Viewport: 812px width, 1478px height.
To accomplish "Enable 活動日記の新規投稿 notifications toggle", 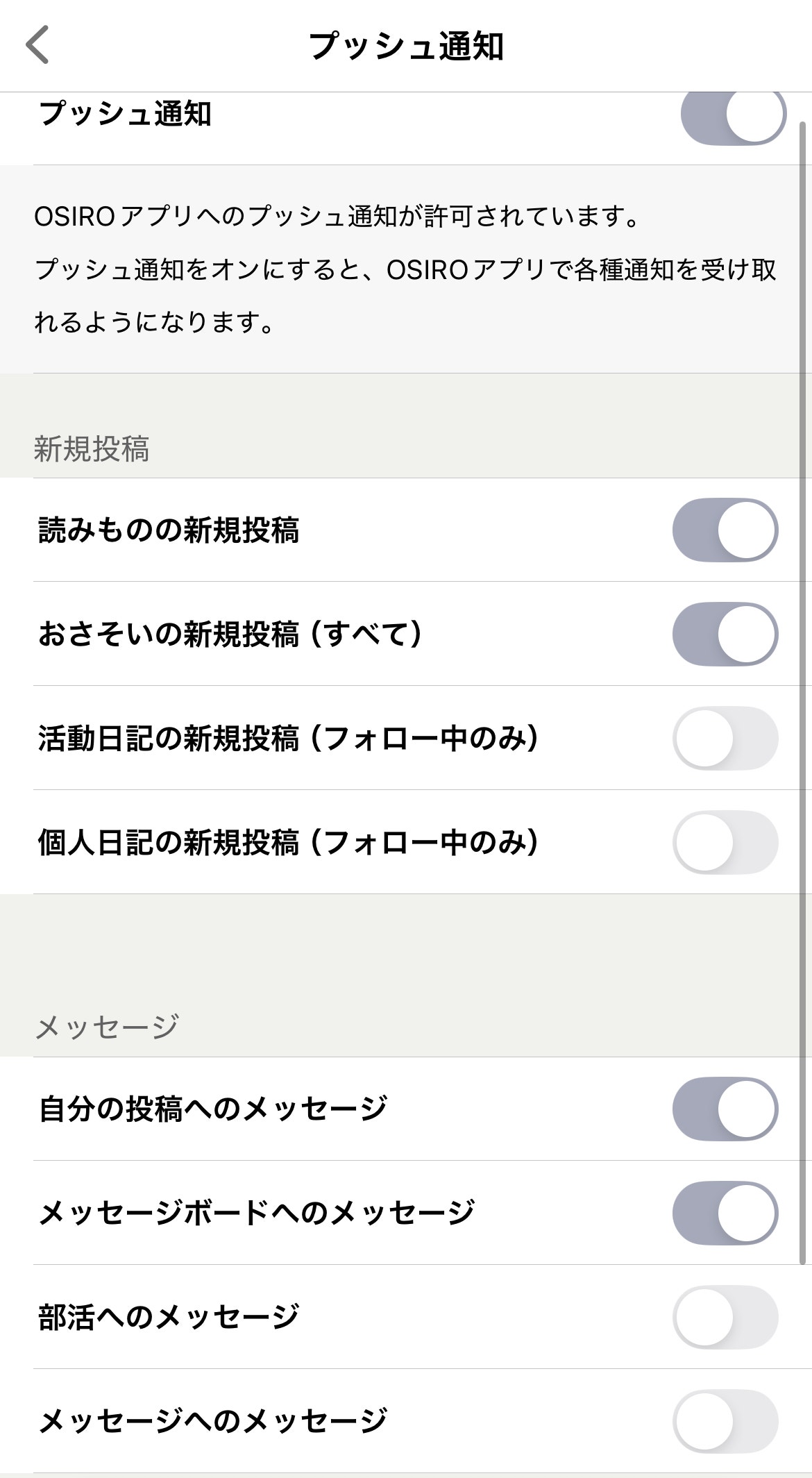I will (725, 738).
